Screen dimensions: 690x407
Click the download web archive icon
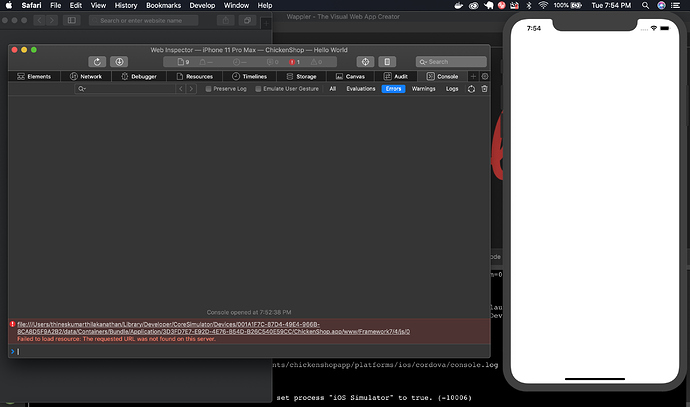(x=119, y=62)
